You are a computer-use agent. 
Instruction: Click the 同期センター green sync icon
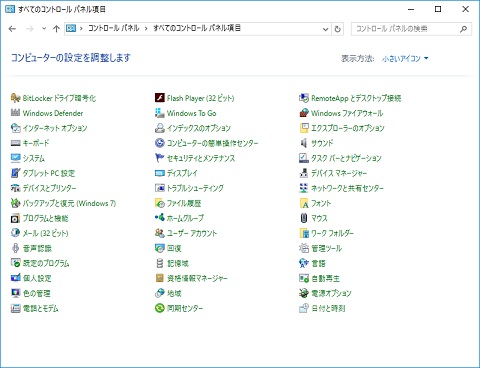coord(160,308)
